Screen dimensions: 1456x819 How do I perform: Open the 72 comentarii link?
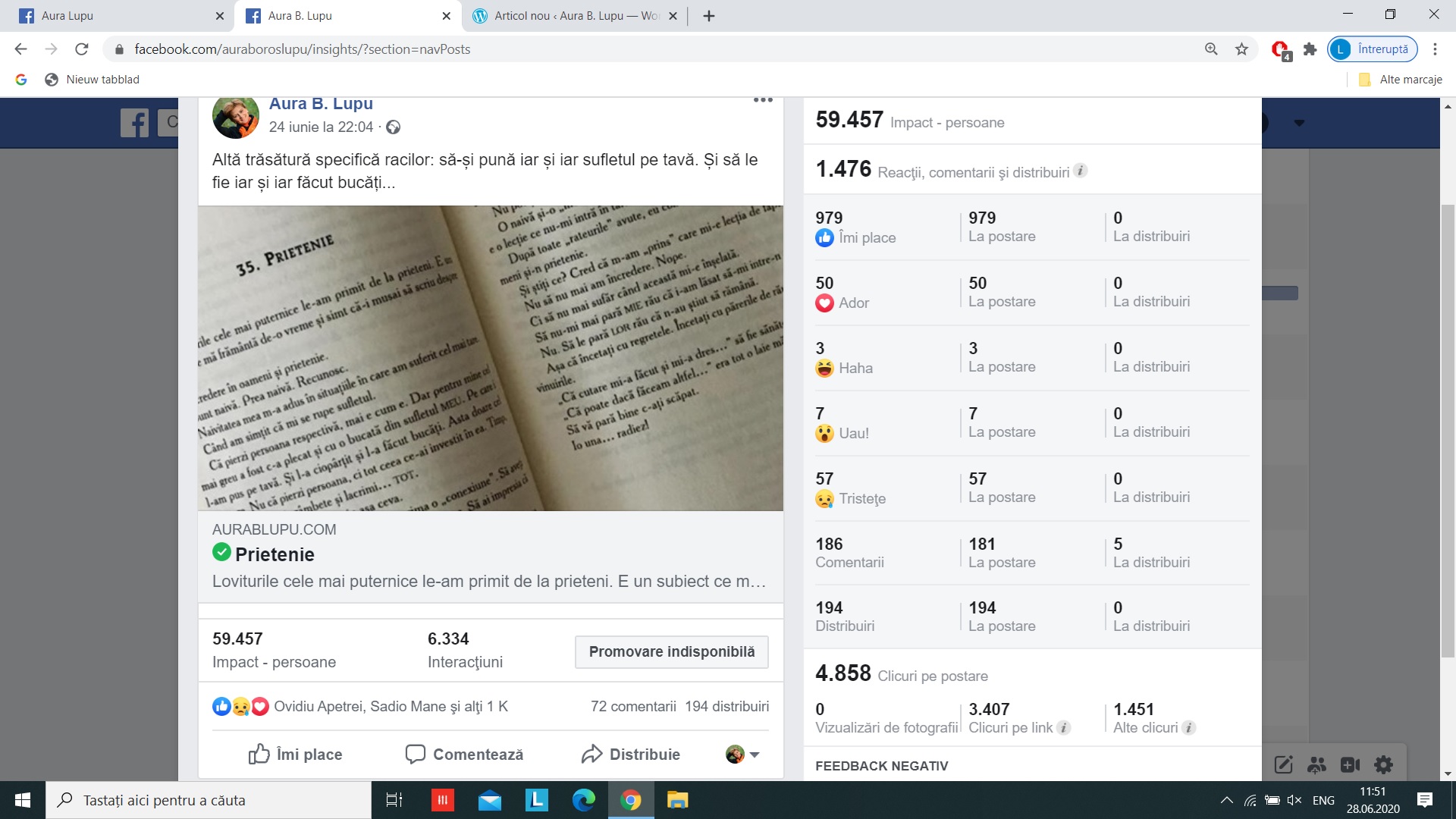[632, 707]
